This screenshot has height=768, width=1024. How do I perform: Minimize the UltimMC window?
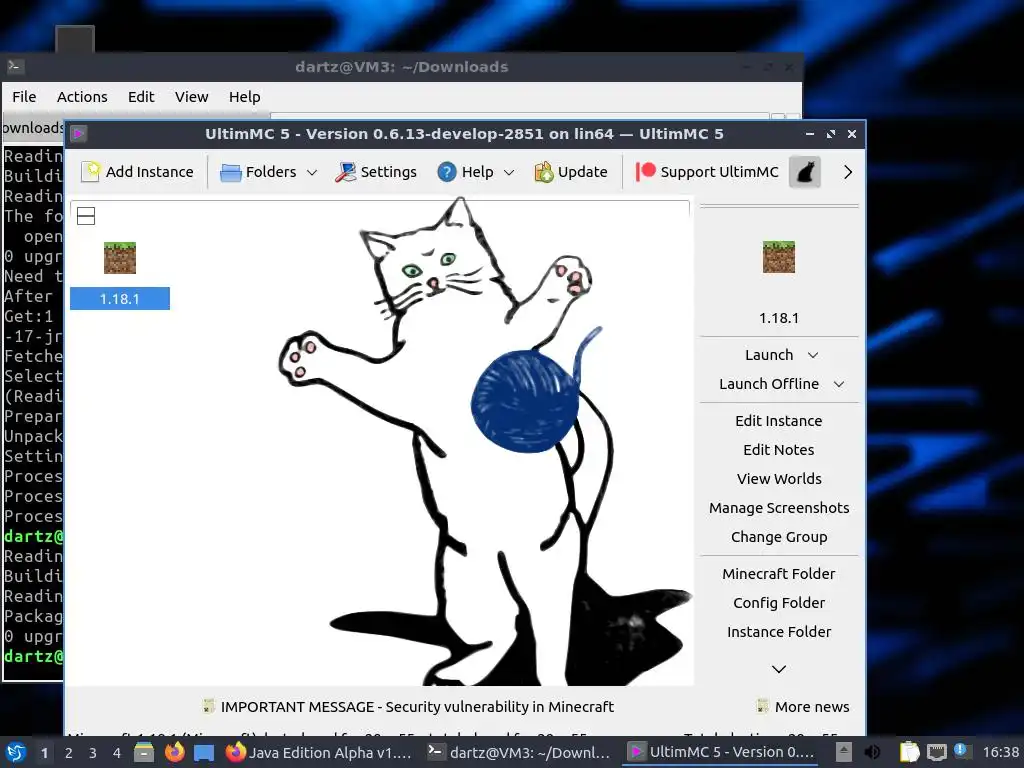(810, 134)
